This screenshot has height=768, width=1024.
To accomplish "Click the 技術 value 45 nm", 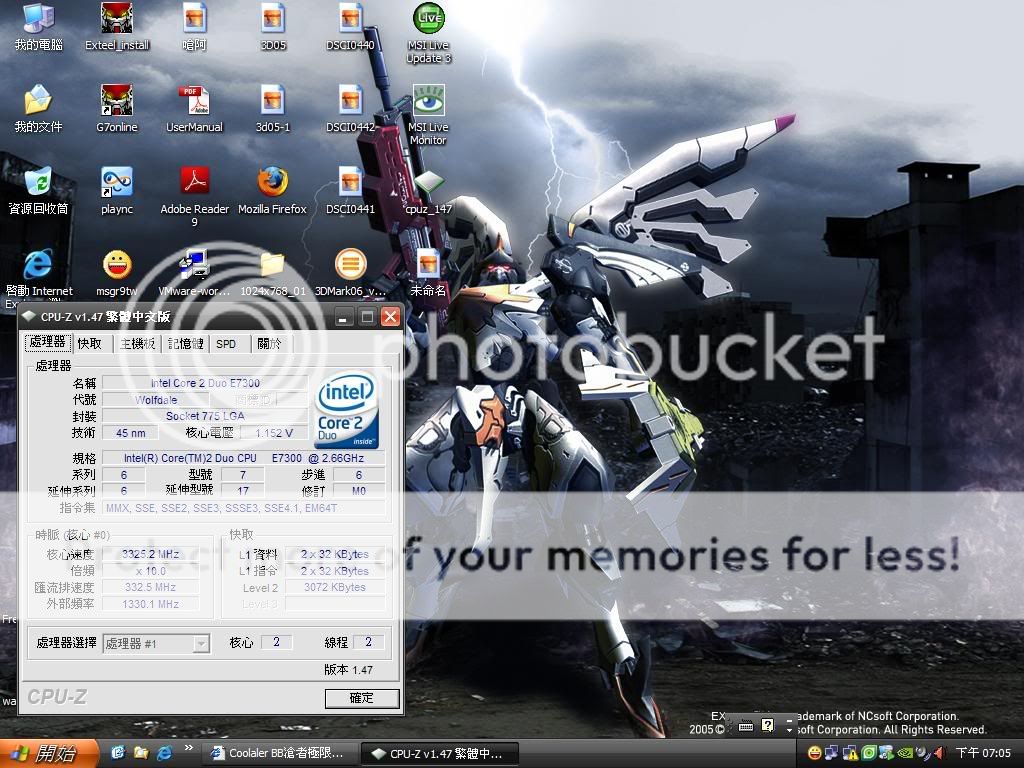I will (131, 433).
